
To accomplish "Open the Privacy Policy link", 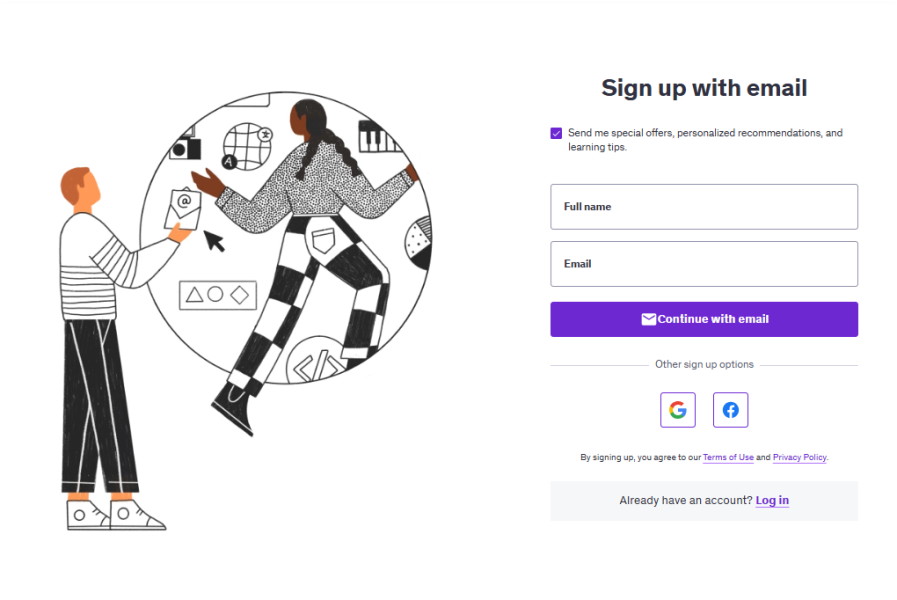I will pos(800,457).
